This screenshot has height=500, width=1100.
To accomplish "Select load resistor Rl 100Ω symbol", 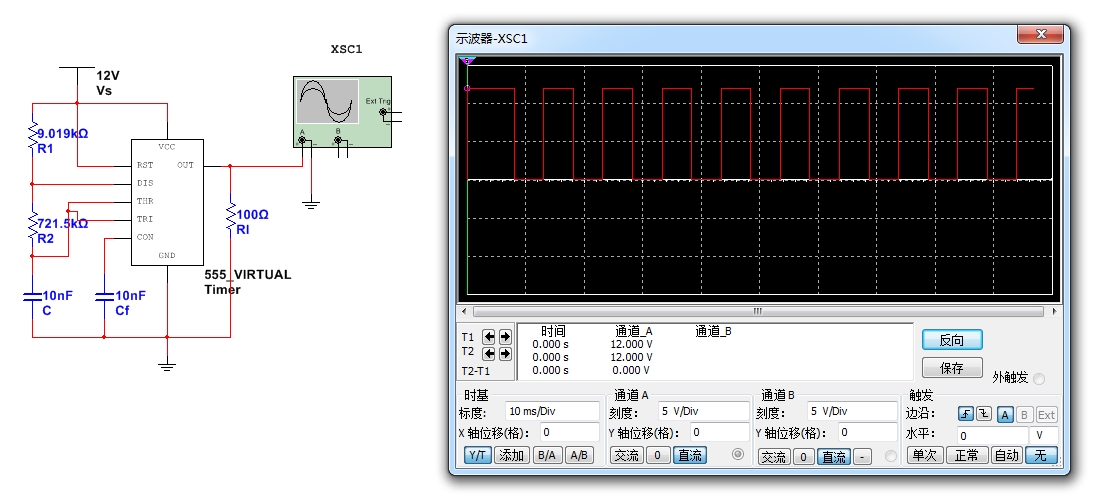I will click(231, 217).
